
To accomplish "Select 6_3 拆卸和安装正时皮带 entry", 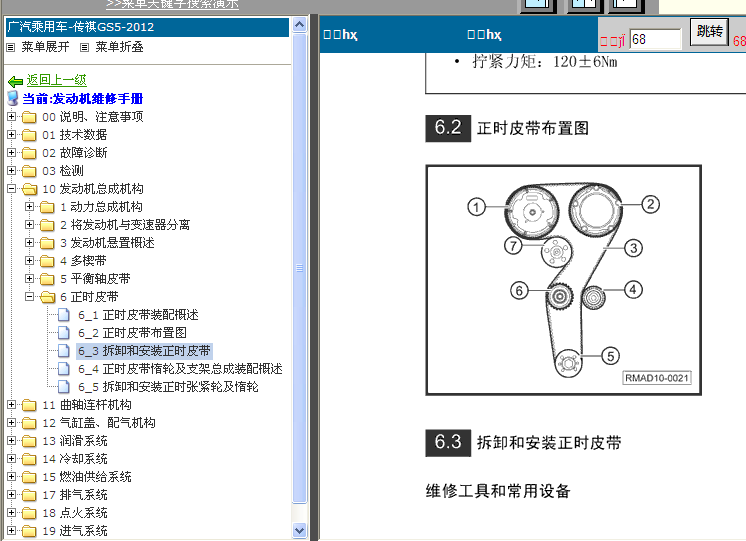I will 144,351.
